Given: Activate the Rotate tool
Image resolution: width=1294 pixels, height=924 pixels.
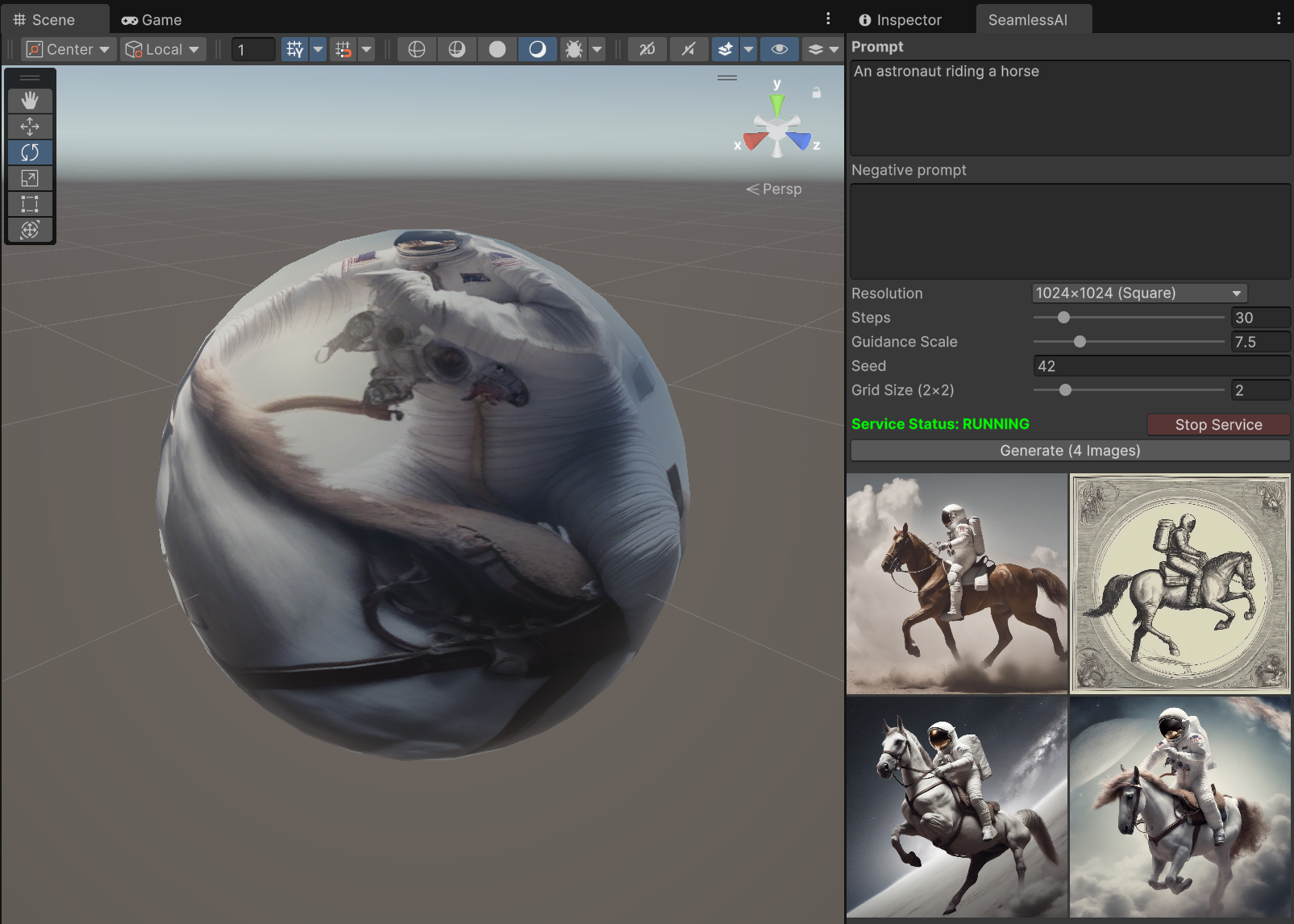Looking at the screenshot, I should [30, 152].
